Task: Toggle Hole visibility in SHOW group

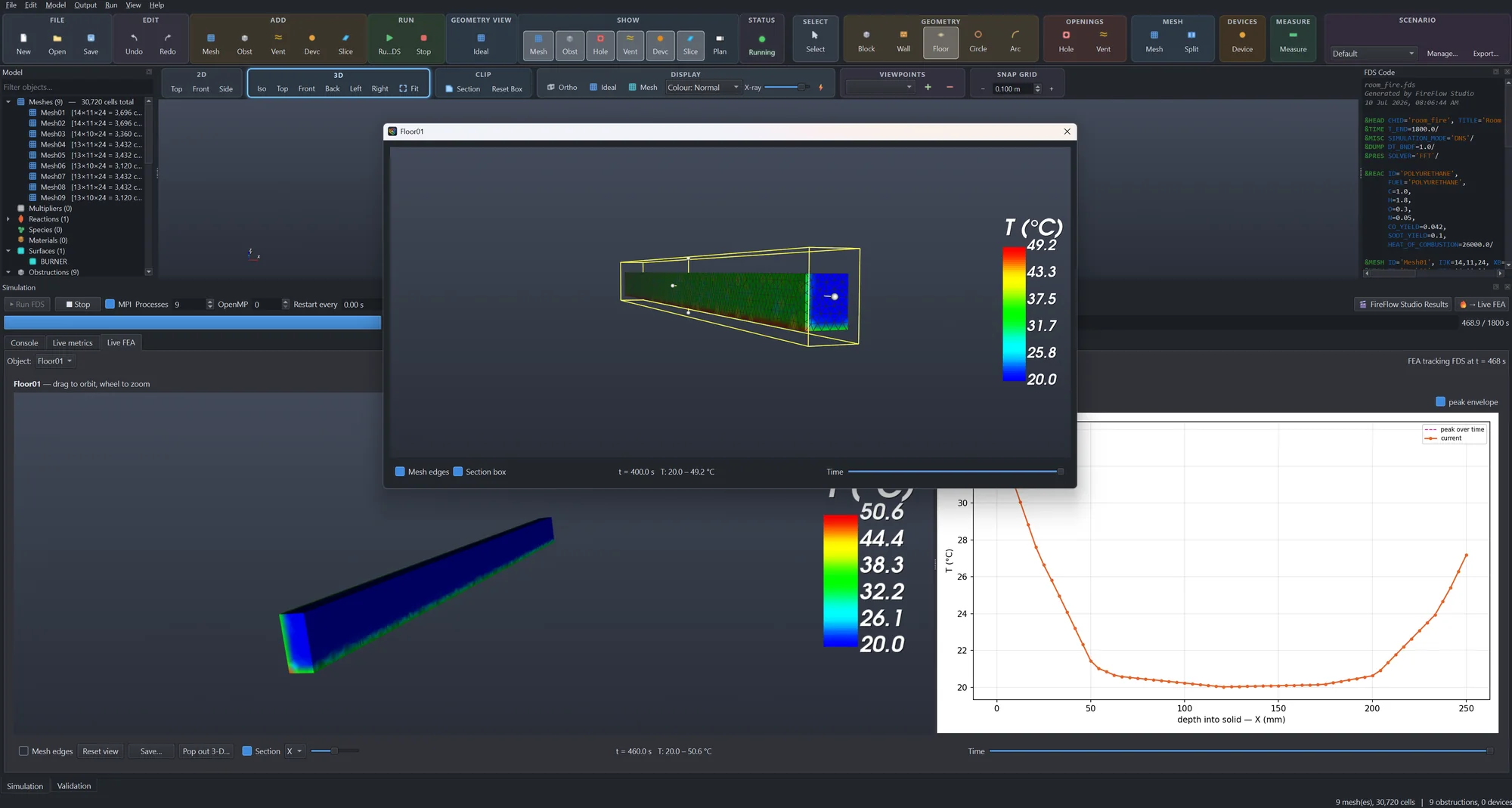Action: 600,45
